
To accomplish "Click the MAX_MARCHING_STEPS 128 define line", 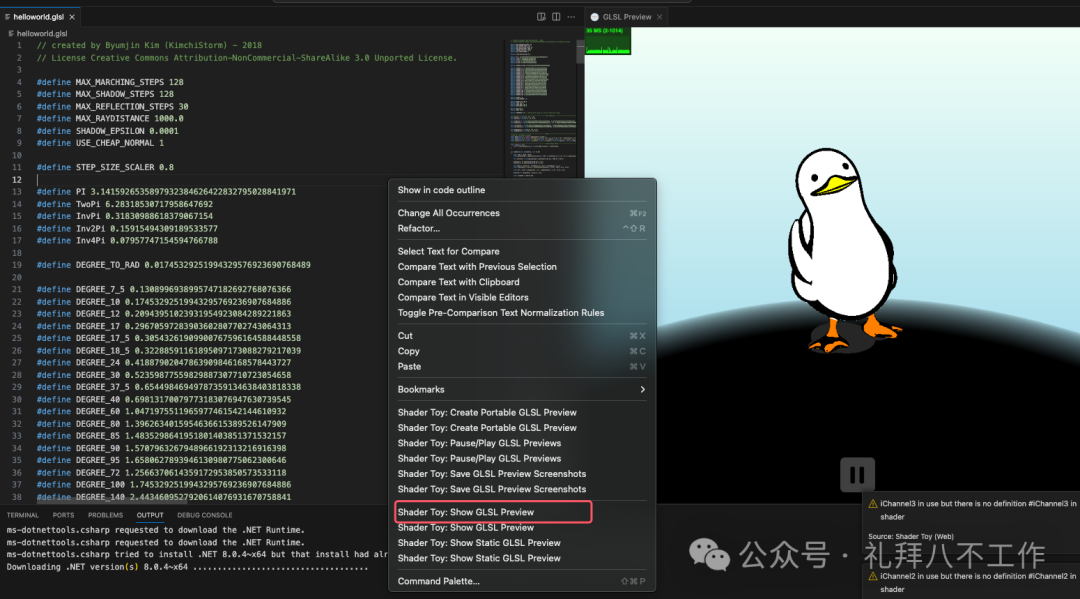I will point(110,82).
